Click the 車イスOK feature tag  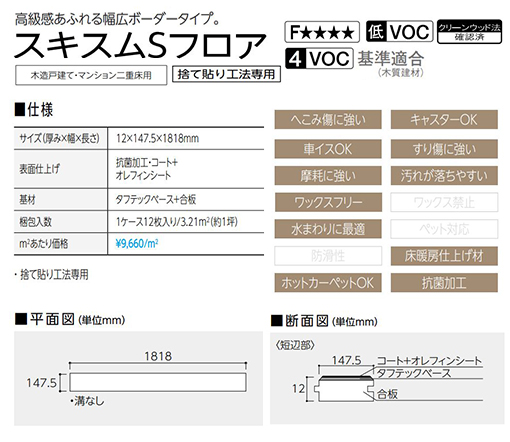click(328, 149)
